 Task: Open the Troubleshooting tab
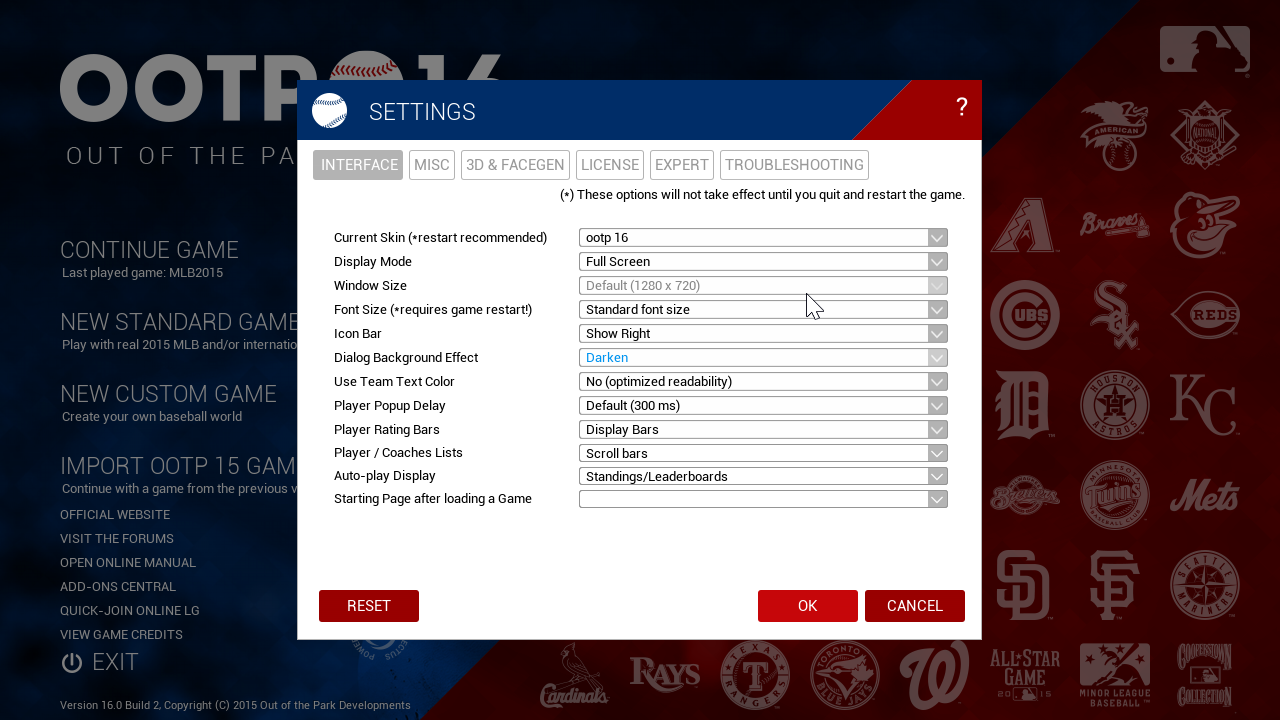pos(794,165)
